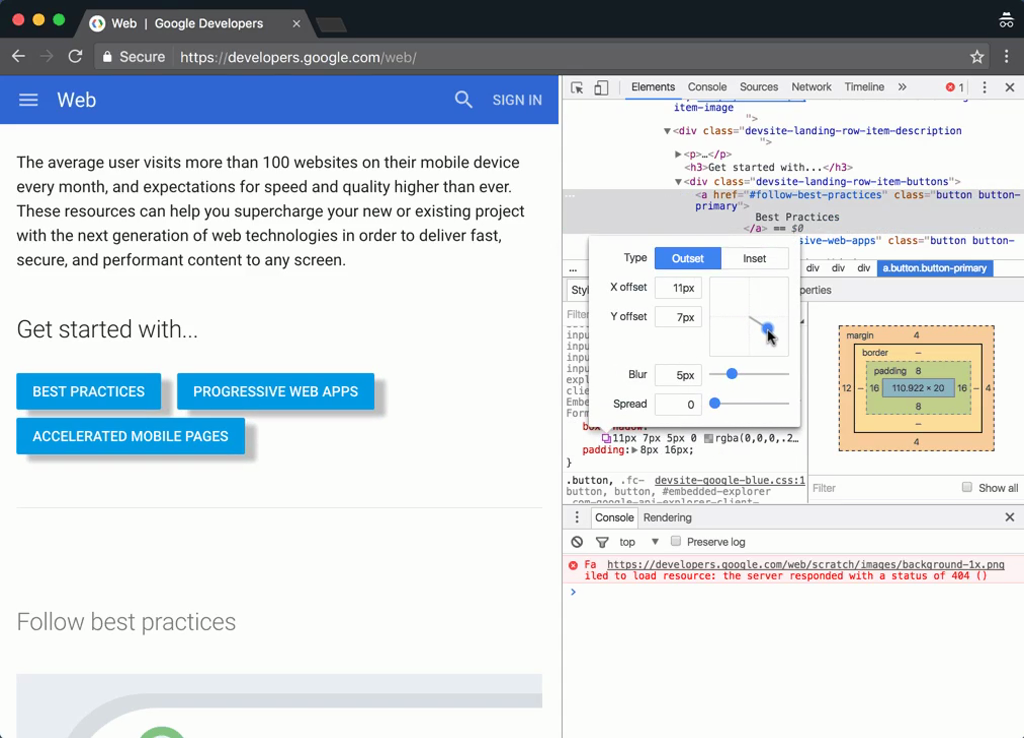This screenshot has width=1024, height=738.
Task: Click the ellipsis in the breadcrumb bar
Action: 573,268
